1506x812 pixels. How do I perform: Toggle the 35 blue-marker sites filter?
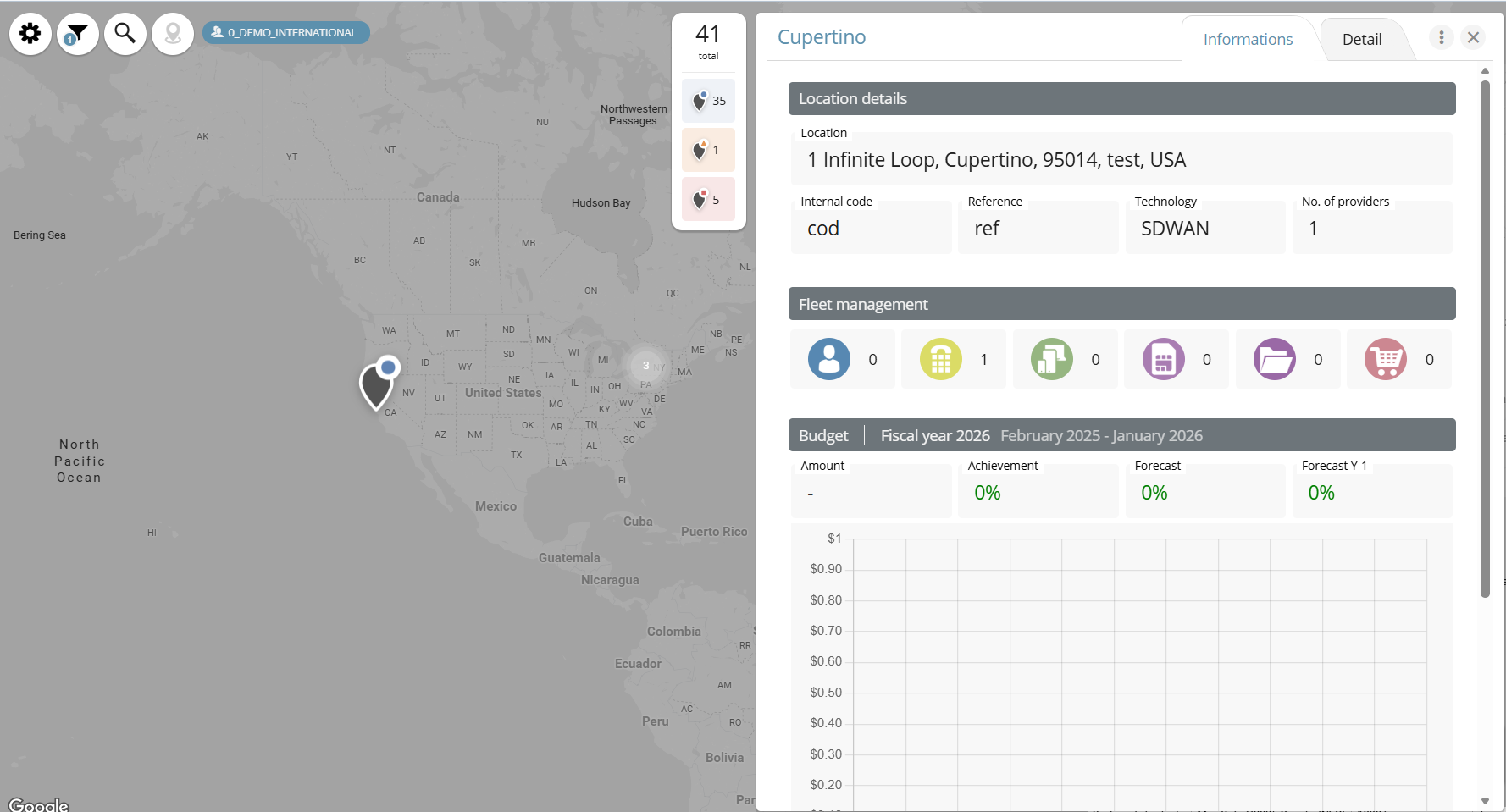709,101
